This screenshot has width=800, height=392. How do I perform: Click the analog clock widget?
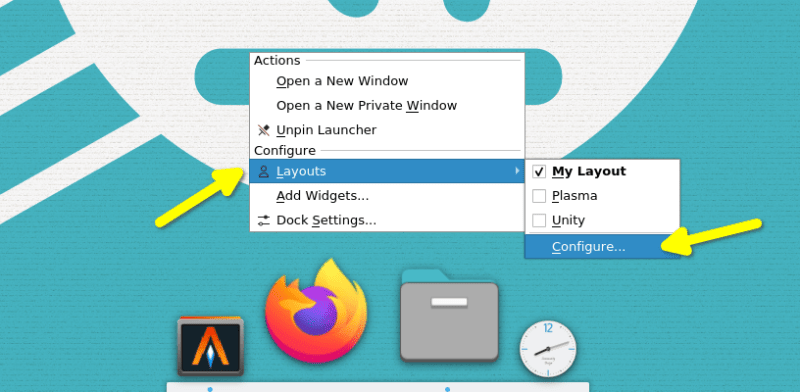pyautogui.click(x=548, y=349)
